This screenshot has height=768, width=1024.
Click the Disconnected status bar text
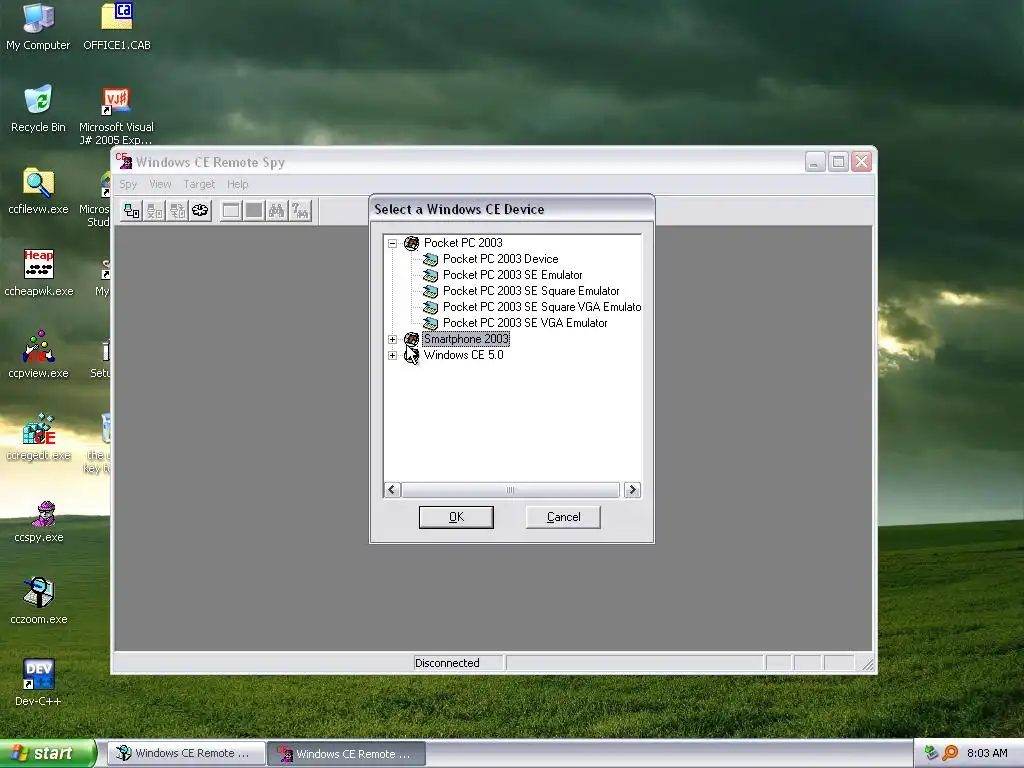click(447, 663)
